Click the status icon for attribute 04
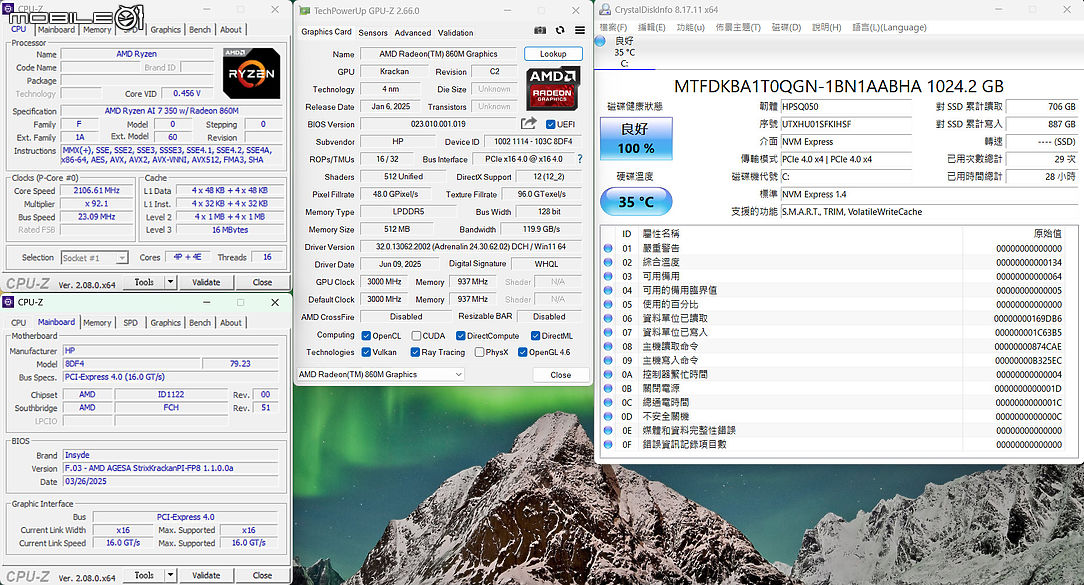This screenshot has width=1084, height=585. pos(608,290)
